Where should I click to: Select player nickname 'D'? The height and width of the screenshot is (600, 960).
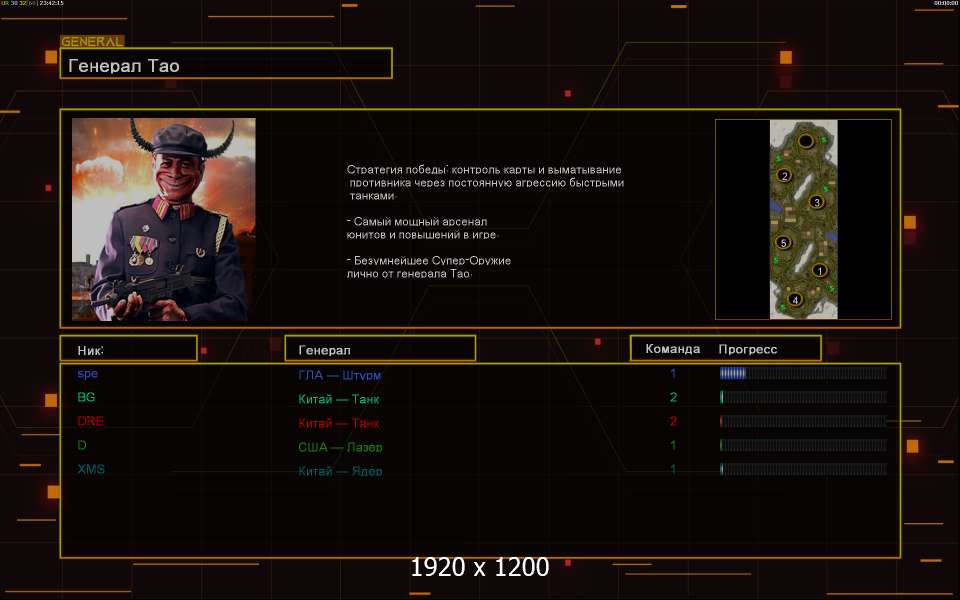(82, 444)
